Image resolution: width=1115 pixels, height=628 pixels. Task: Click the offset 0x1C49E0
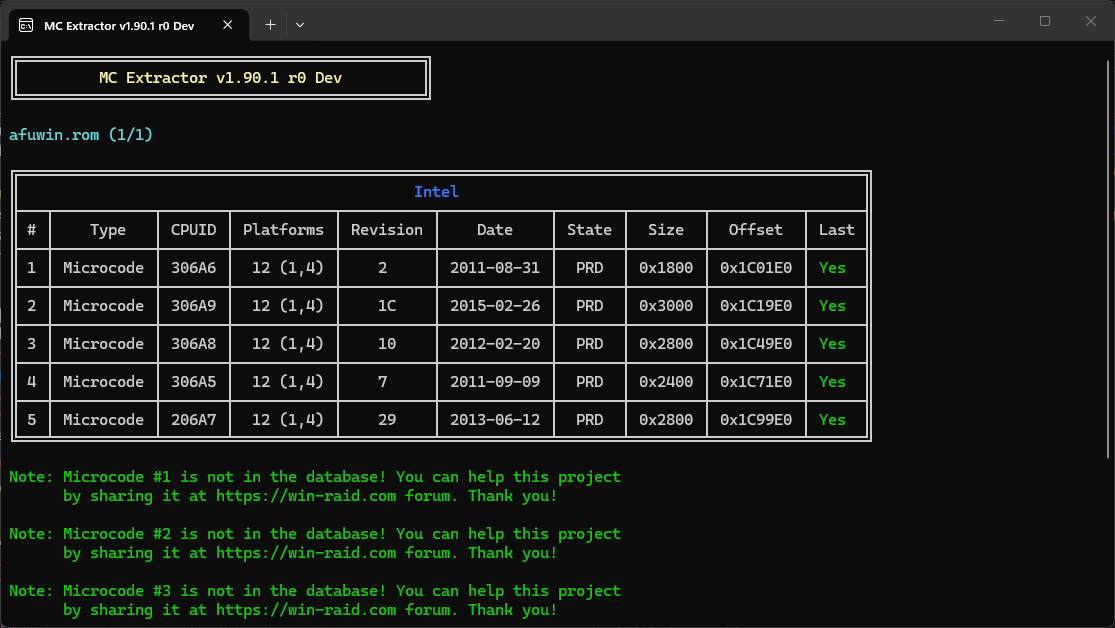pyautogui.click(x=756, y=344)
